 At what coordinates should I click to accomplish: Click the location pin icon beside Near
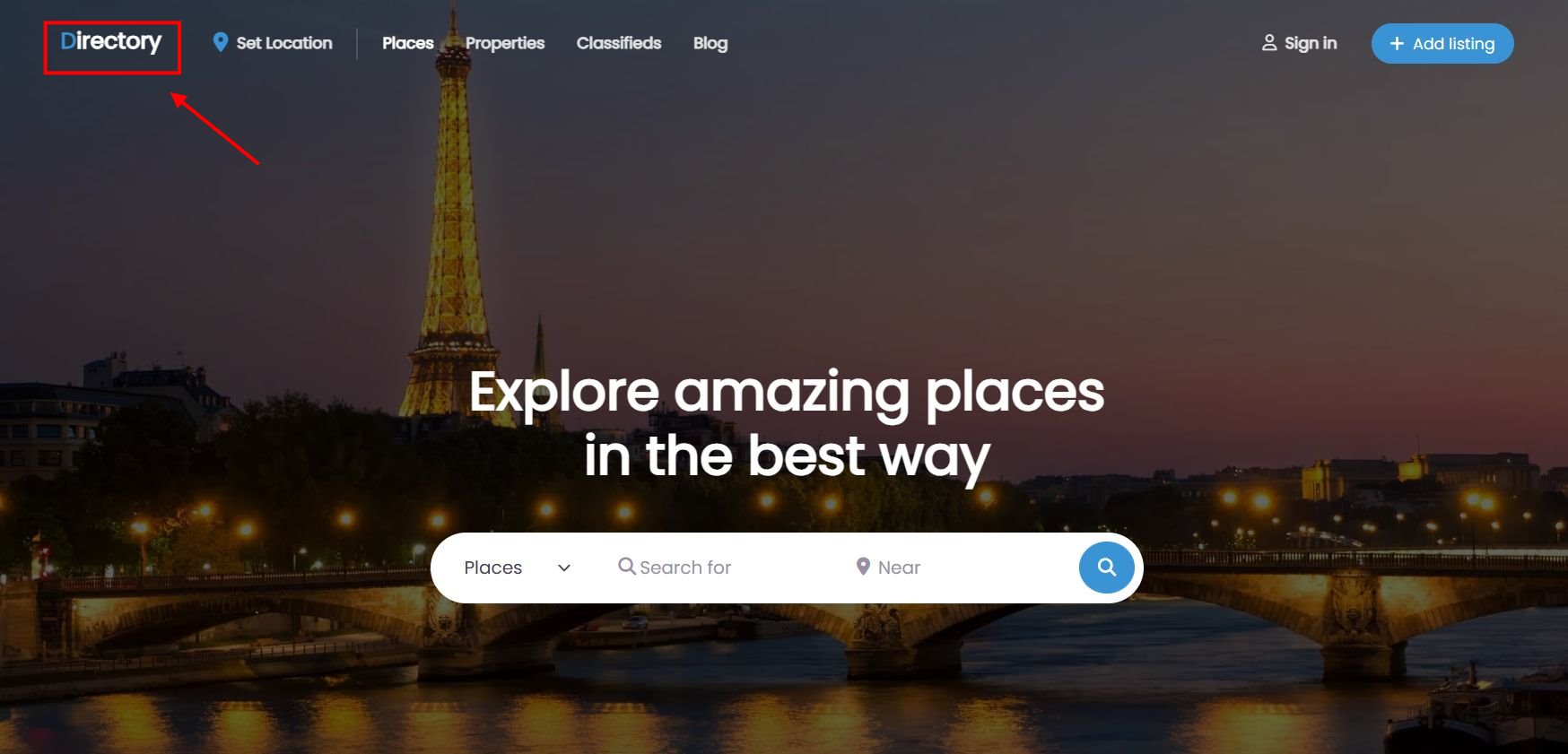point(863,567)
